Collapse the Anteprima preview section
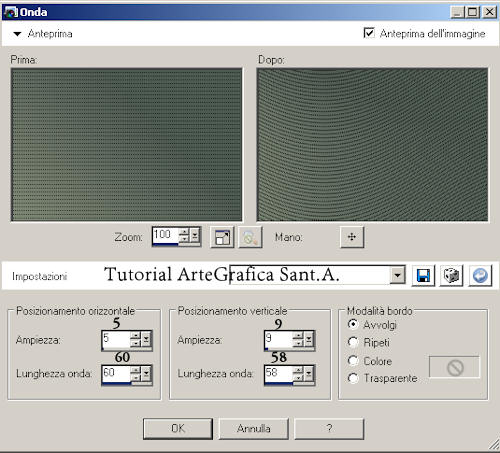The height and width of the screenshot is (453, 500). pyautogui.click(x=17, y=34)
